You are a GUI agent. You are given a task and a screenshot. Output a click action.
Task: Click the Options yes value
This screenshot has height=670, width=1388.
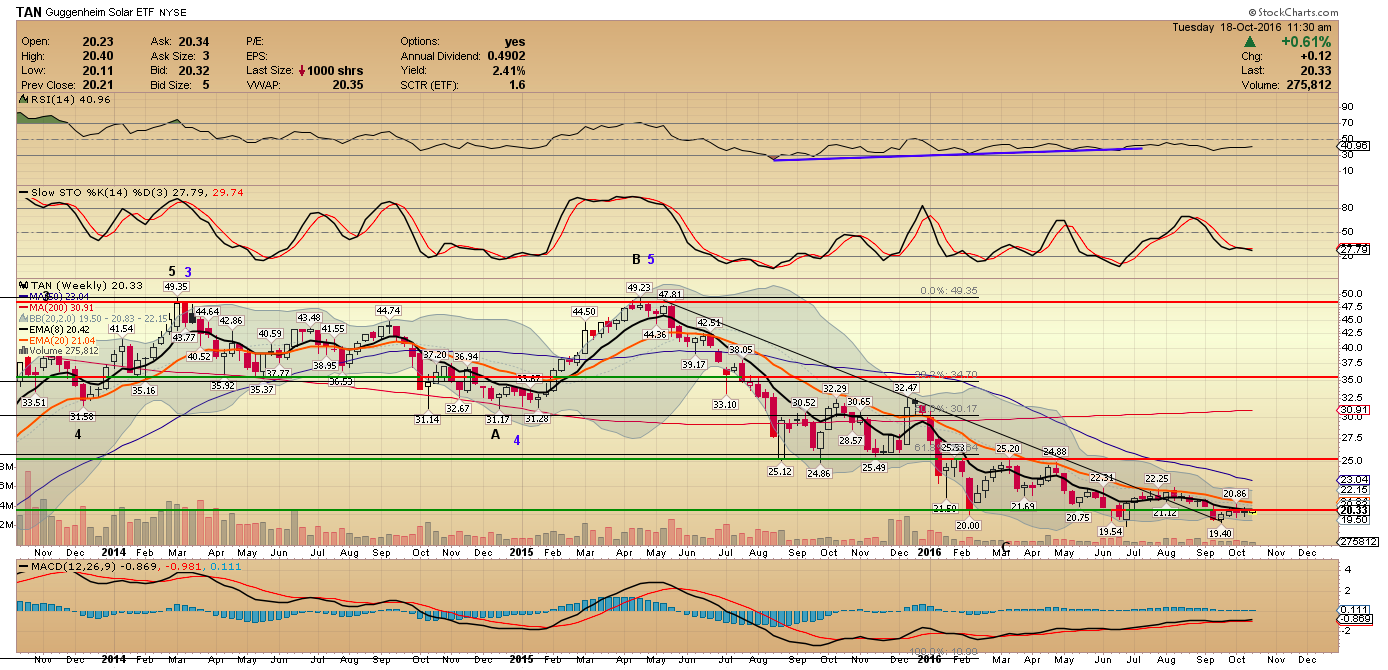point(515,42)
